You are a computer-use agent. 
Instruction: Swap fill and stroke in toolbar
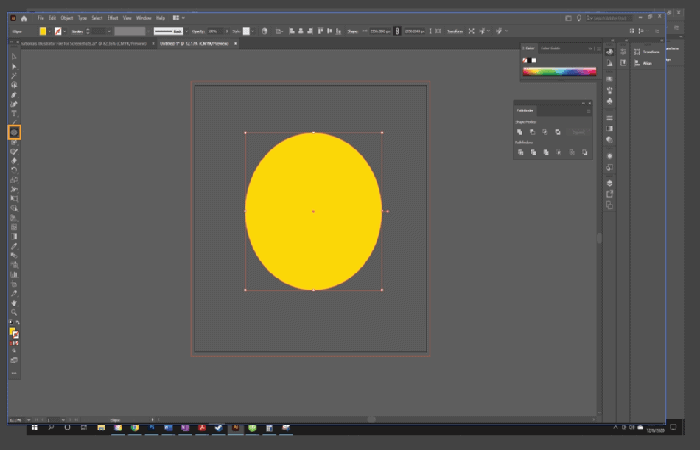18,322
